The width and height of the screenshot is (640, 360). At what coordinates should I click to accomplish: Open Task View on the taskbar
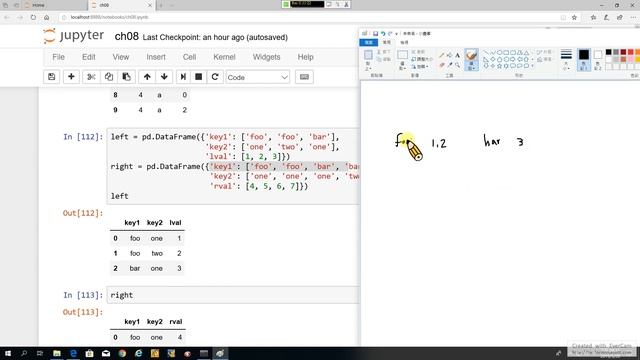pos(40,353)
